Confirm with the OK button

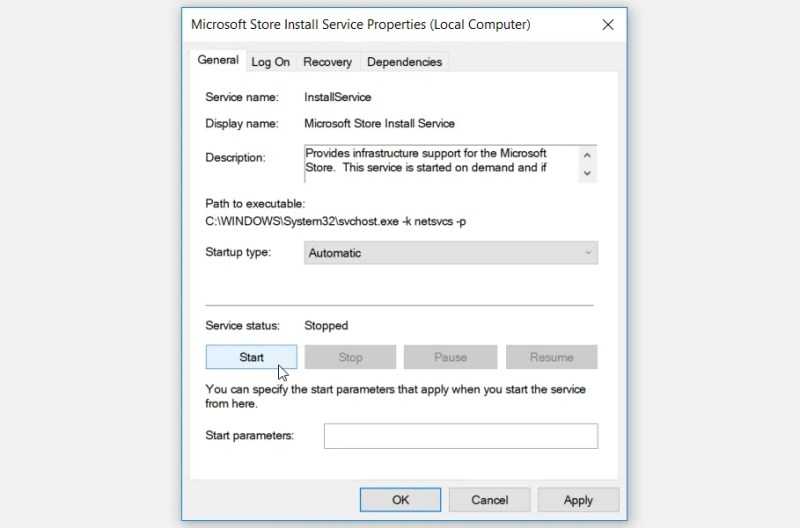tap(401, 500)
